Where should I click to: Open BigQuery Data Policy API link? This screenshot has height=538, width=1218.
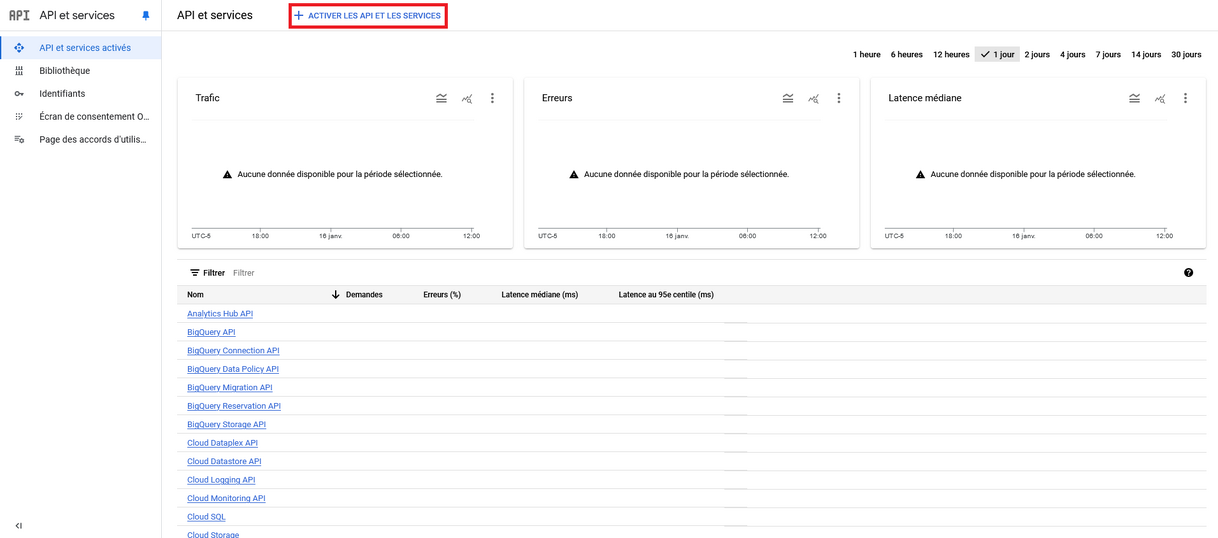(233, 369)
